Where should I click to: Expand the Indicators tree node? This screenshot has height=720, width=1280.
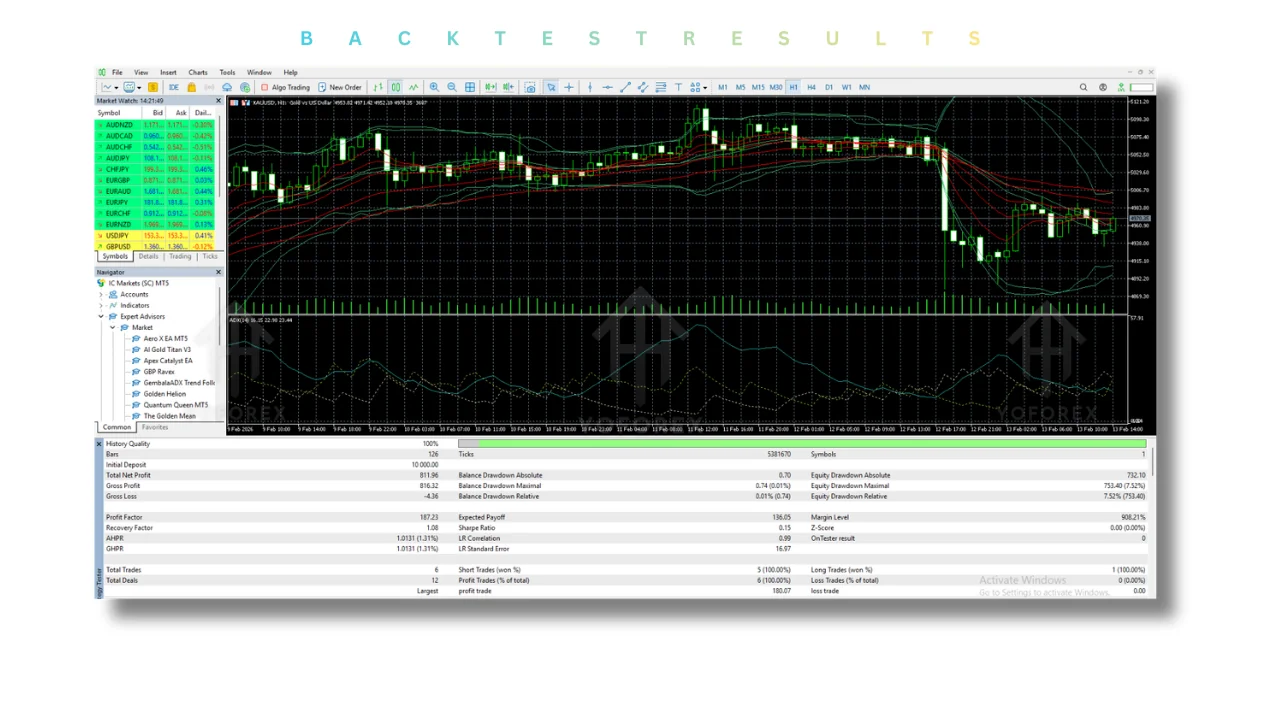pos(101,306)
